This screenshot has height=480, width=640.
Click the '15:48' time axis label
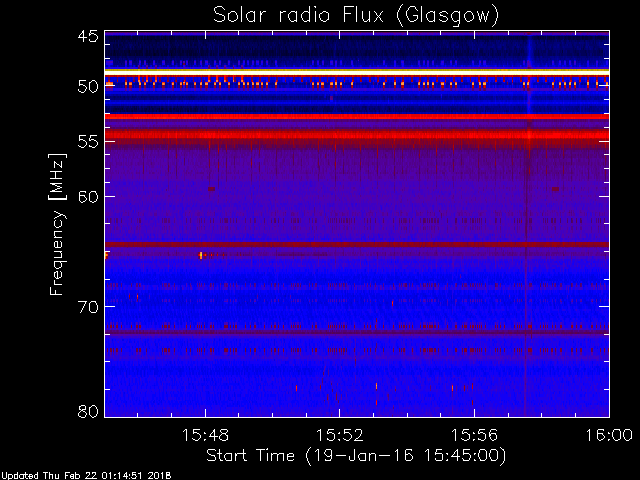[x=205, y=435]
